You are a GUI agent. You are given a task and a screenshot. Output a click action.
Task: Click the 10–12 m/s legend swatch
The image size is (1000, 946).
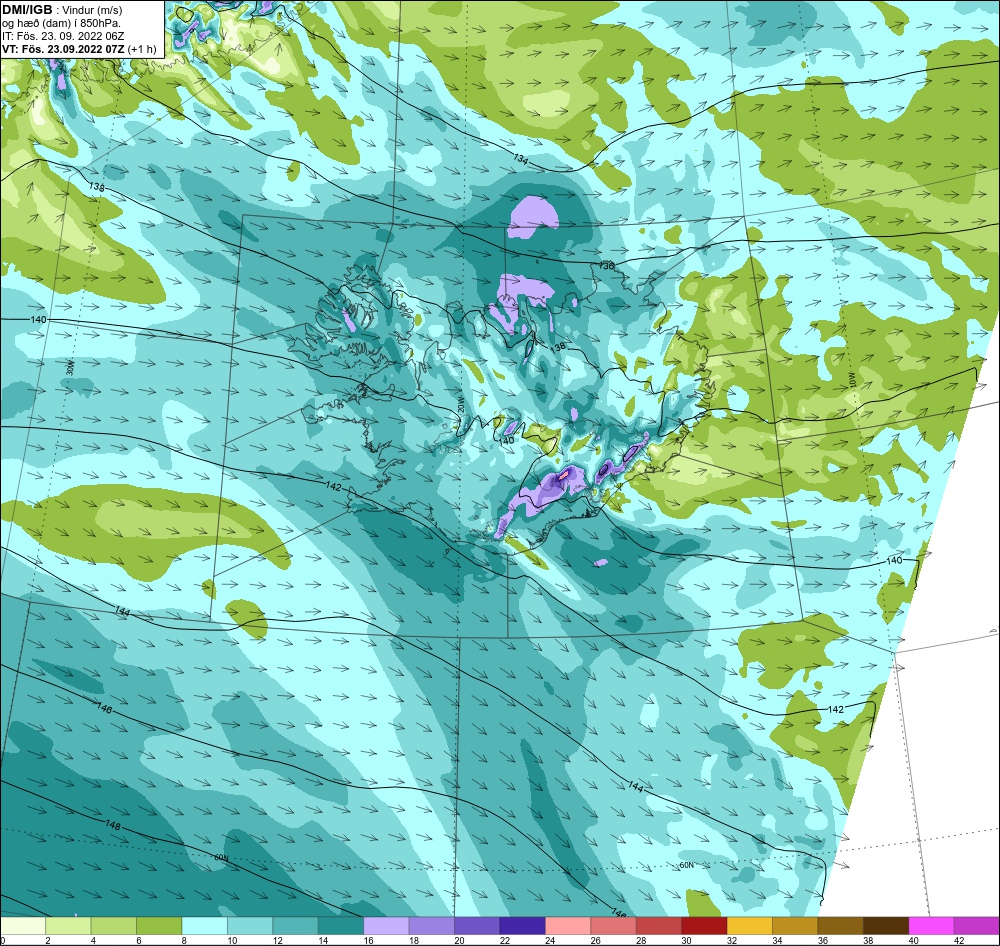coord(250,926)
